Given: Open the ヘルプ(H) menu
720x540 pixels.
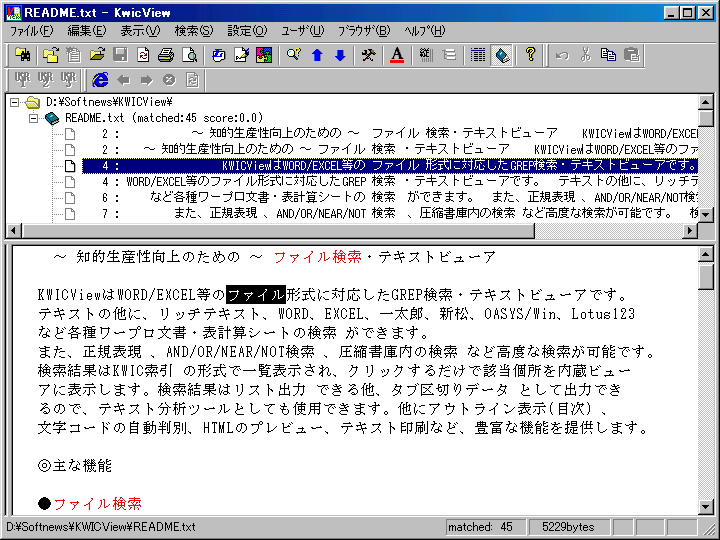Looking at the screenshot, I should [424, 31].
